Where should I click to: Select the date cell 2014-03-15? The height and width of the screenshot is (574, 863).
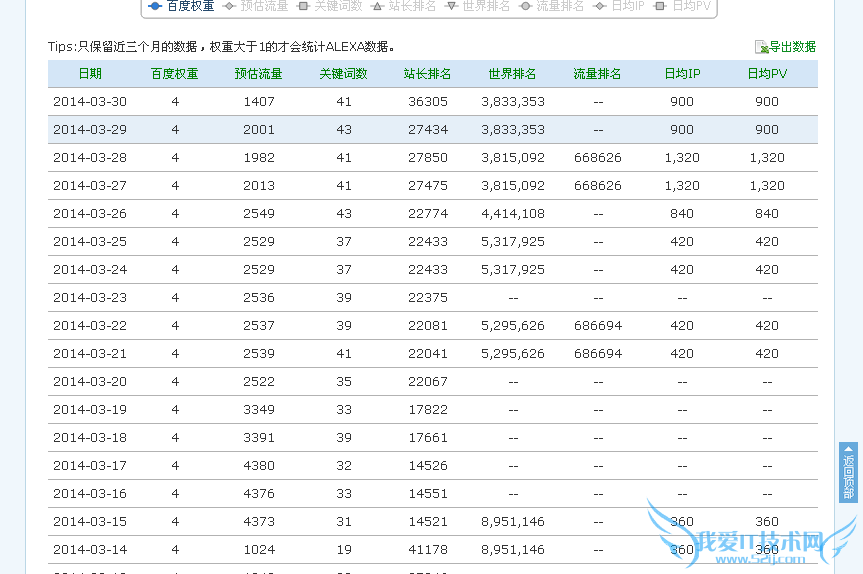point(90,522)
